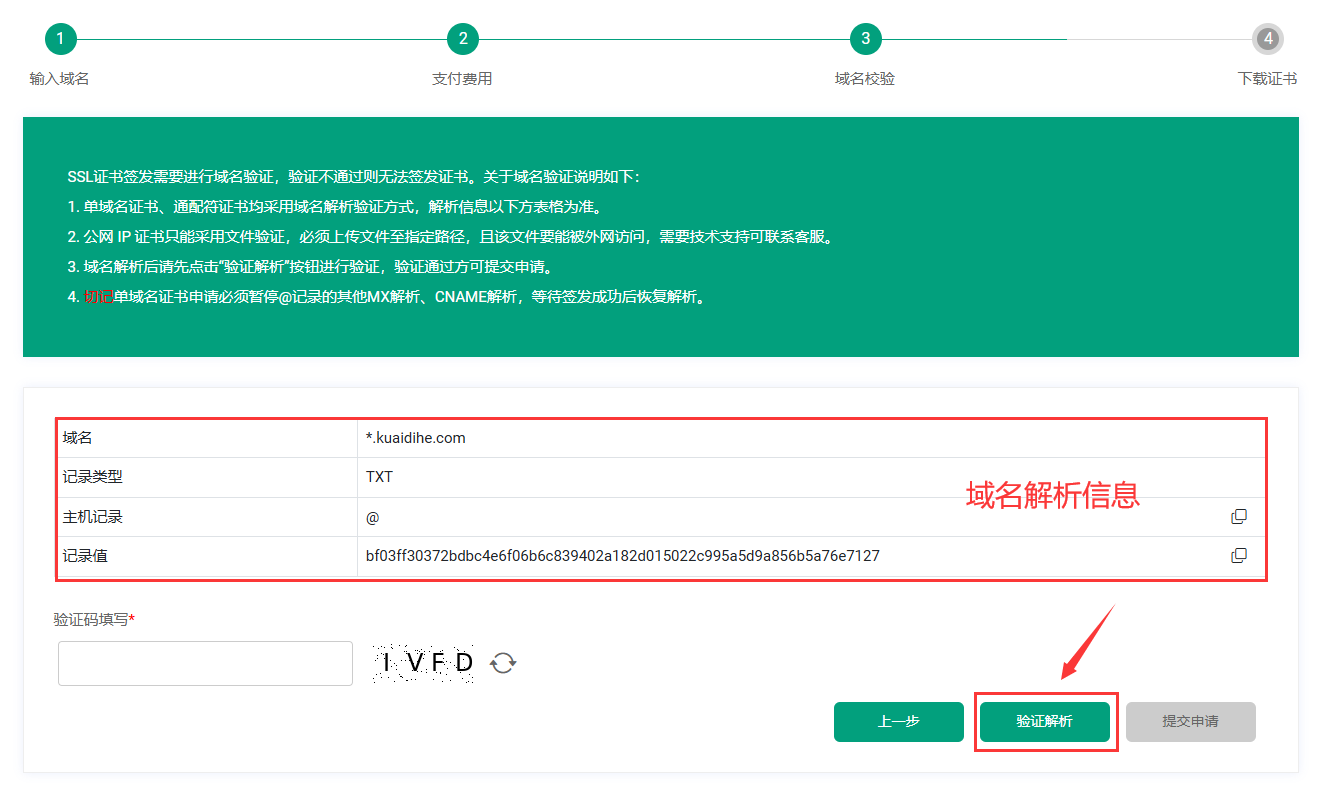
Task: Select step 4 circle 下载证书
Action: [1268, 39]
